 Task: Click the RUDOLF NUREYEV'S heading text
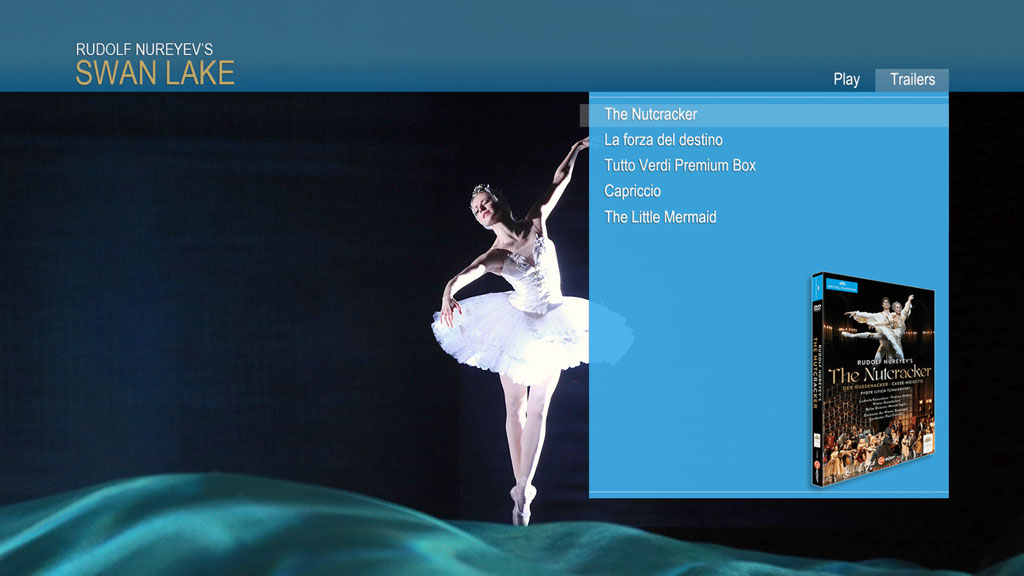click(x=144, y=49)
